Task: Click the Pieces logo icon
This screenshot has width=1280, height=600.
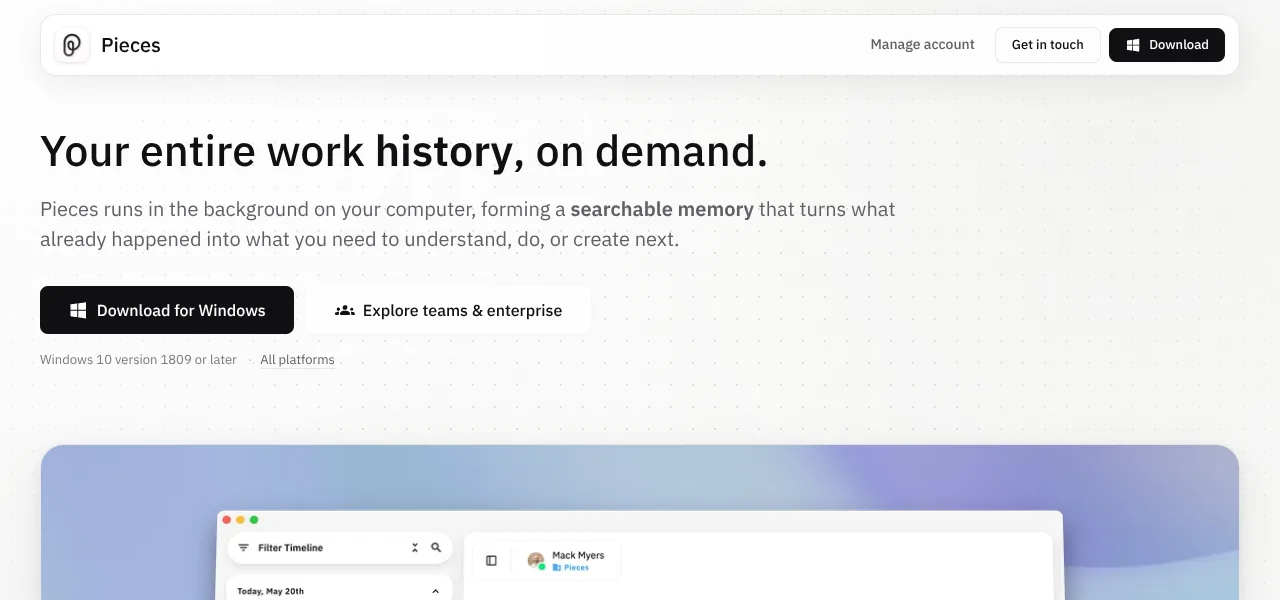Action: (72, 45)
